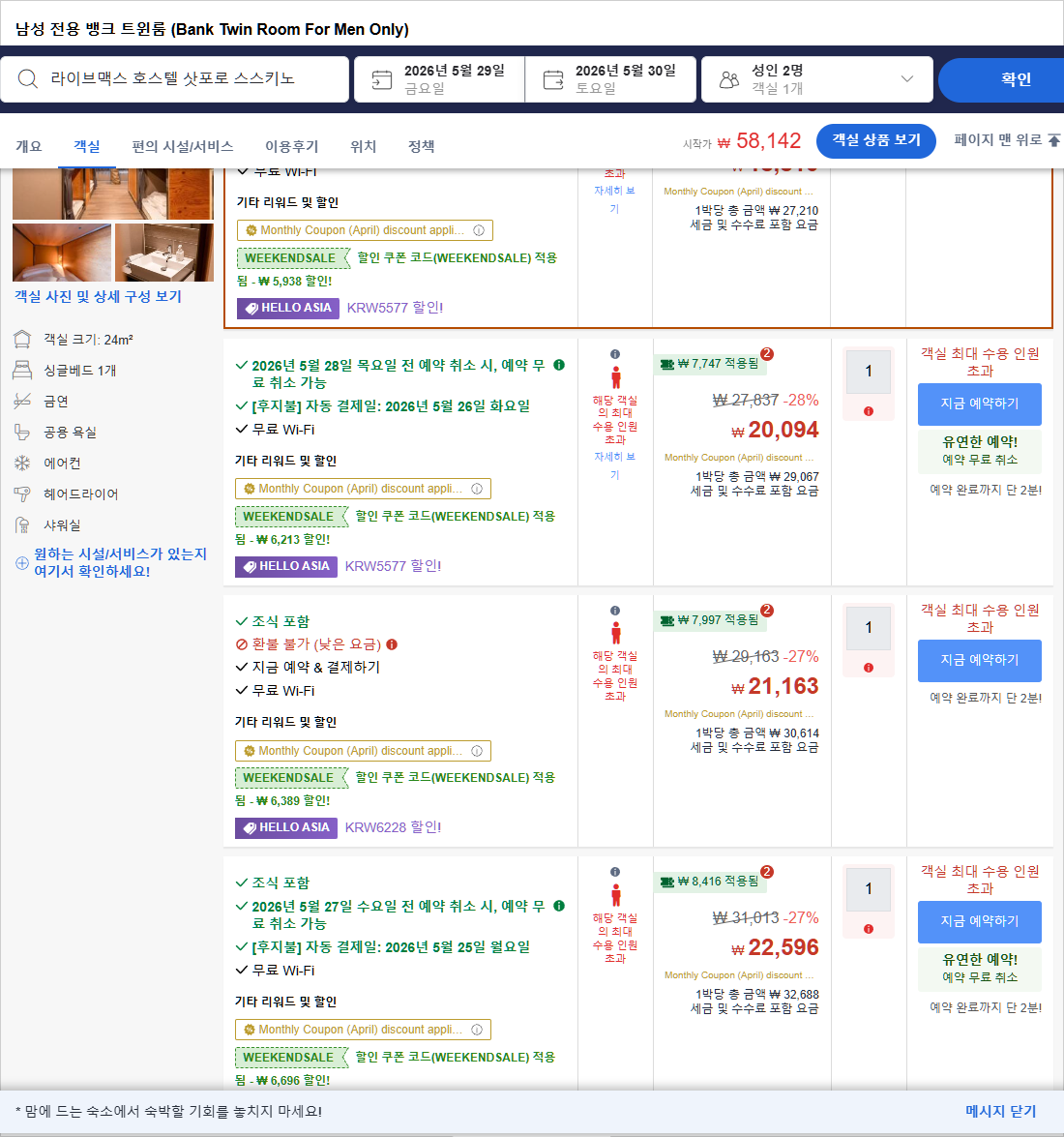Open room quantity selector in ₩22,596 row
The height and width of the screenshot is (1137, 1064).
(869, 889)
